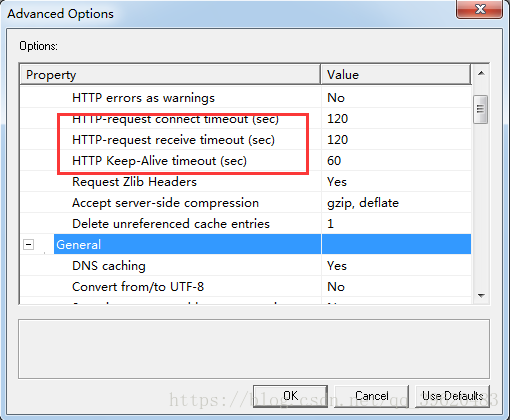Click the scrollbar up arrow
510x420 pixels.
pos(481,73)
